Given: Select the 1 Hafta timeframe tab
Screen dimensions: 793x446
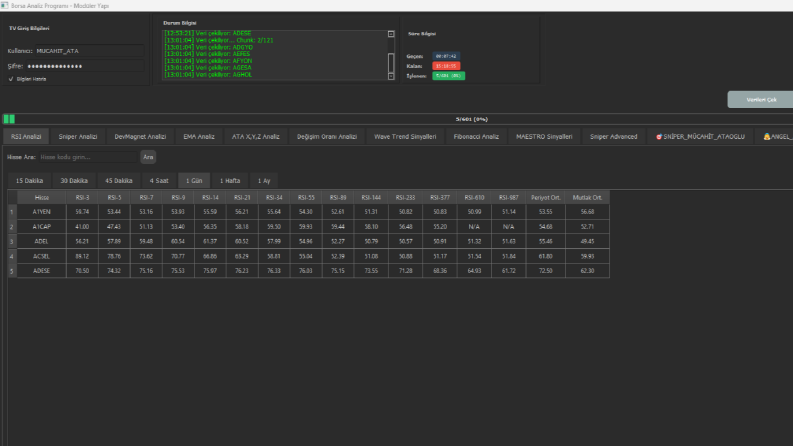Looking at the screenshot, I should tap(230, 181).
